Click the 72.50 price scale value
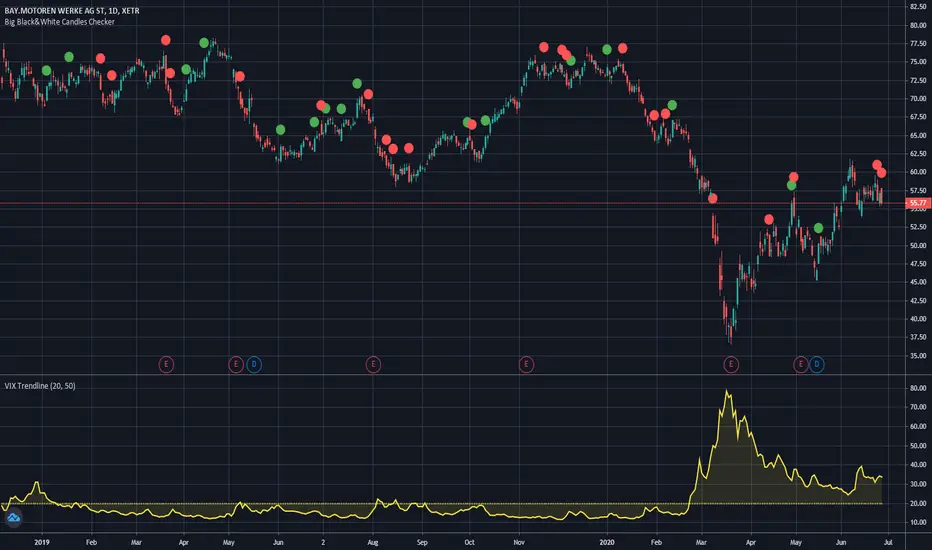The width and height of the screenshot is (932, 550). pos(918,80)
